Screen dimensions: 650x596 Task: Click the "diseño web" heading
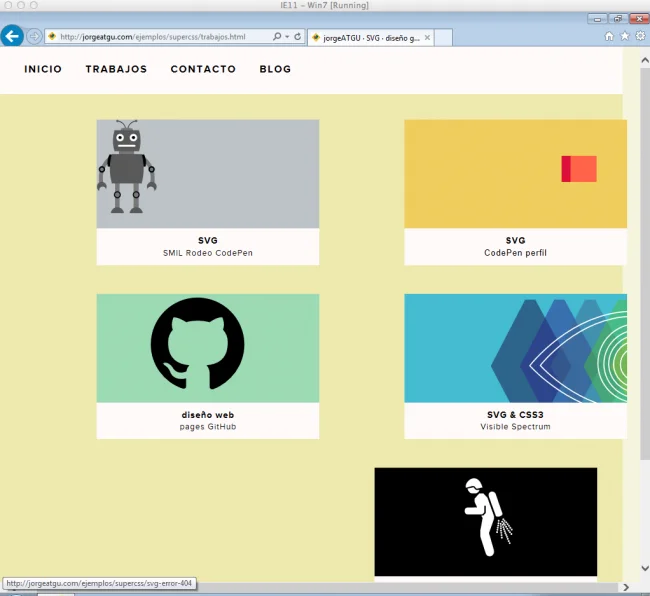pos(208,414)
